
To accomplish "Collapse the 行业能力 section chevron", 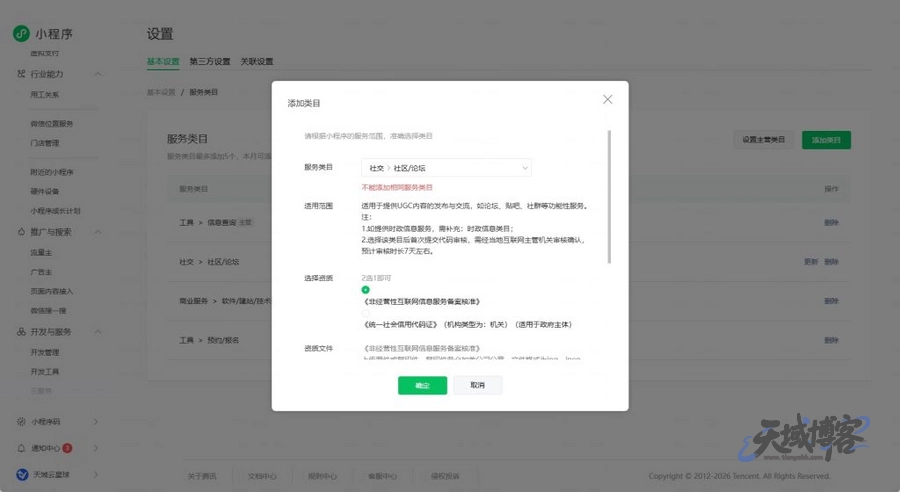I will [x=98, y=74].
